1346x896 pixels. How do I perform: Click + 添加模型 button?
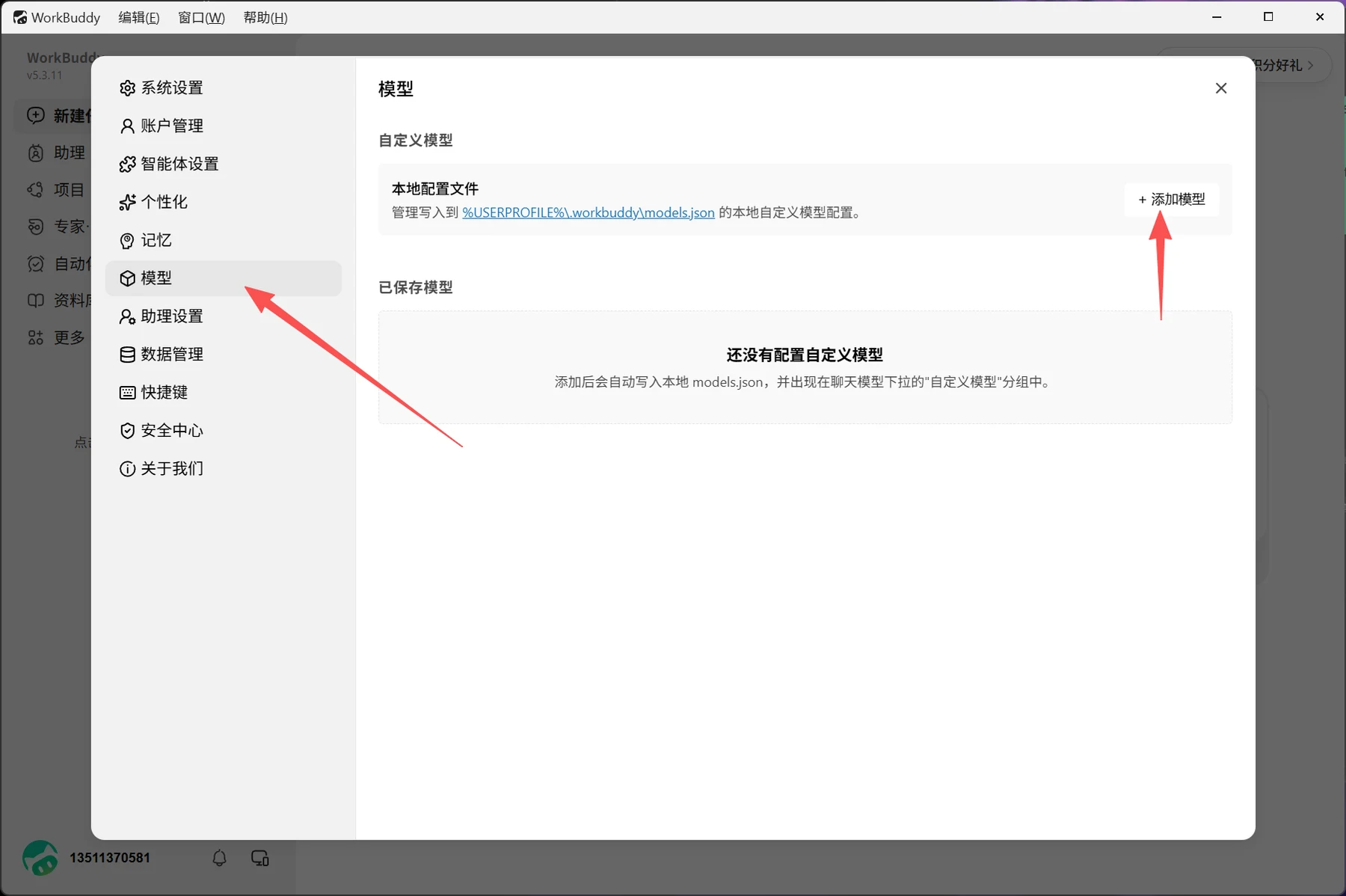coord(1172,200)
